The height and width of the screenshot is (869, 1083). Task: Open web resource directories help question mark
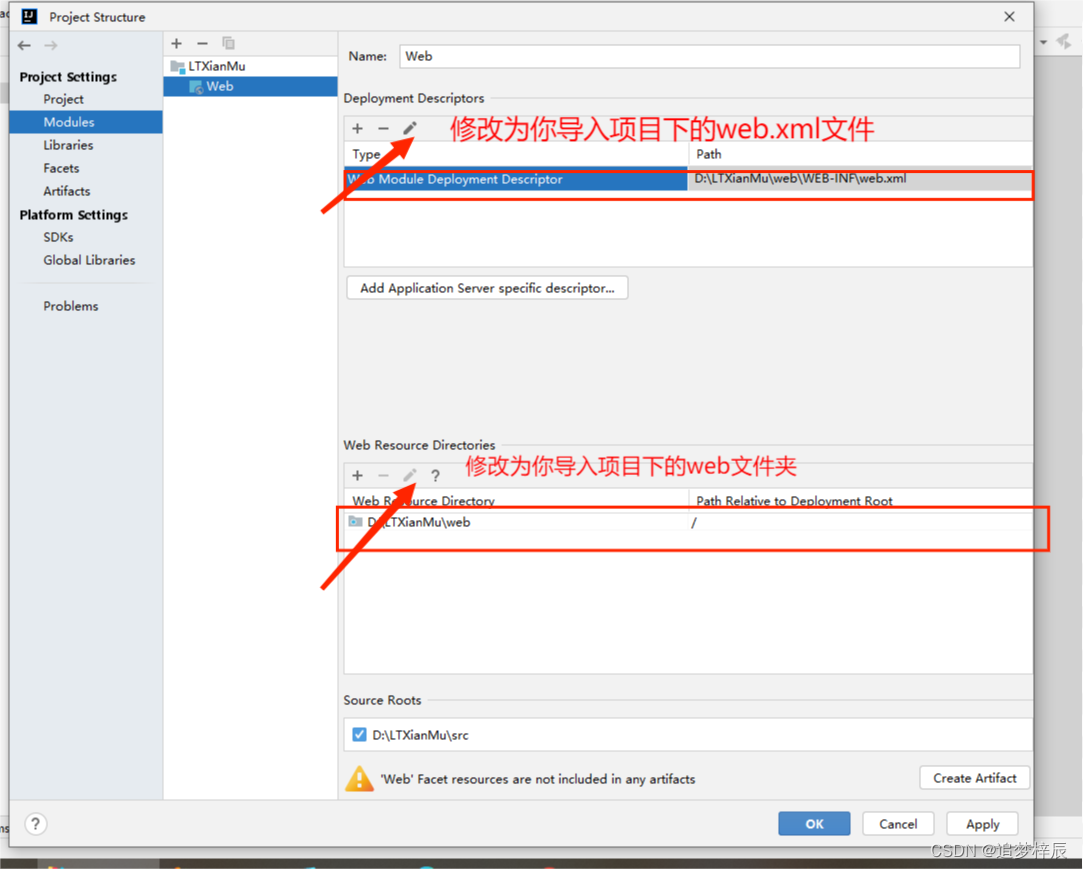point(435,475)
